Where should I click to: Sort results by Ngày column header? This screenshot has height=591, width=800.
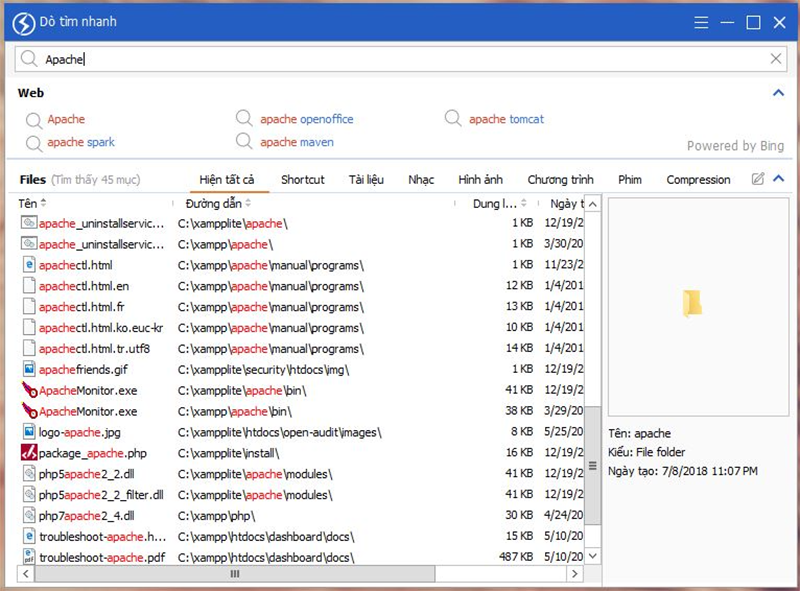tap(567, 203)
